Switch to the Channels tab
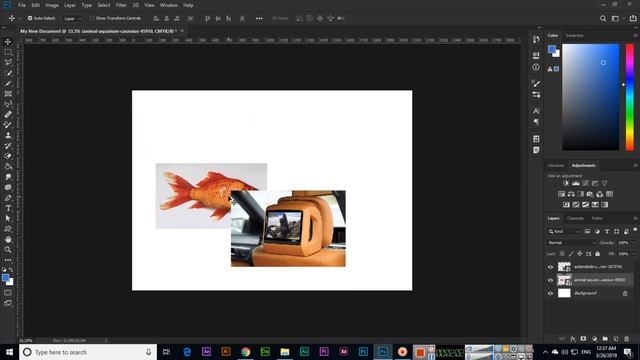 [575, 218]
